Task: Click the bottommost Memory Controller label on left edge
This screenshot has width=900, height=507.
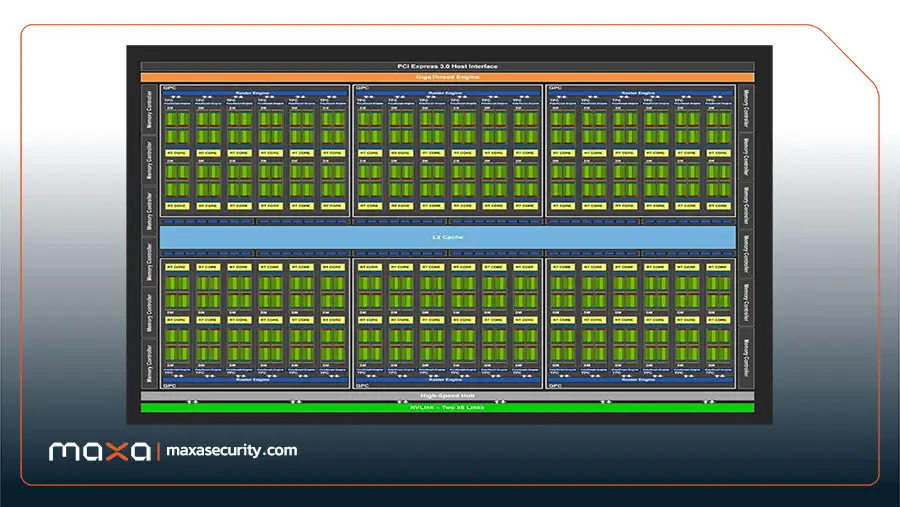Action: coord(149,363)
